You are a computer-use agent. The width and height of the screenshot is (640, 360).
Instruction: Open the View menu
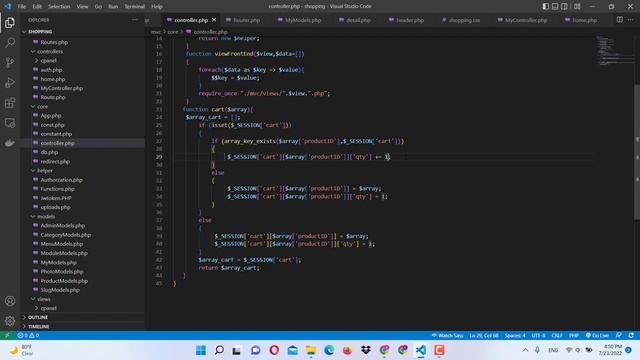82,7
